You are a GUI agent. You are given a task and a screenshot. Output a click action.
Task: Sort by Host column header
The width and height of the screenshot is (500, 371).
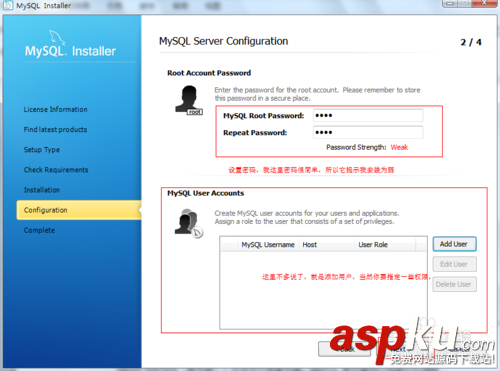(327, 245)
